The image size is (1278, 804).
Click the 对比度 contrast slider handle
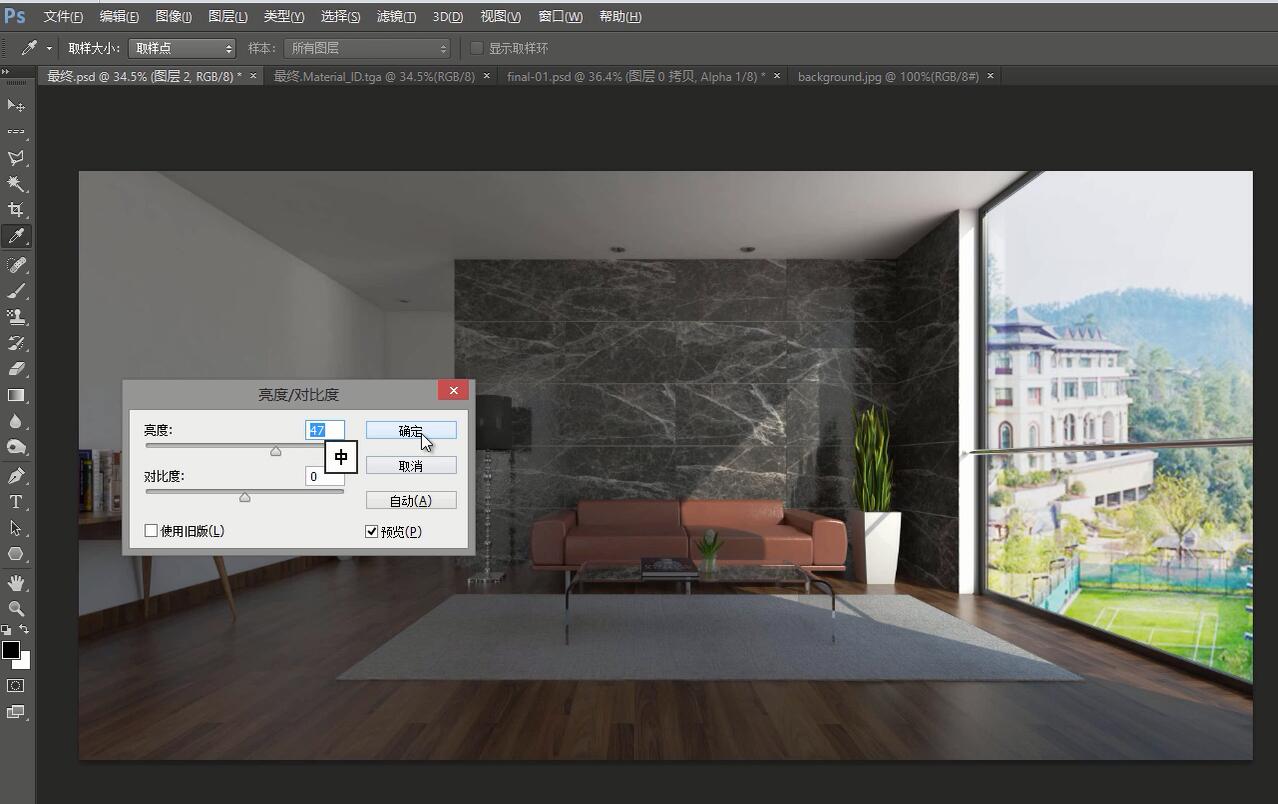pos(245,497)
